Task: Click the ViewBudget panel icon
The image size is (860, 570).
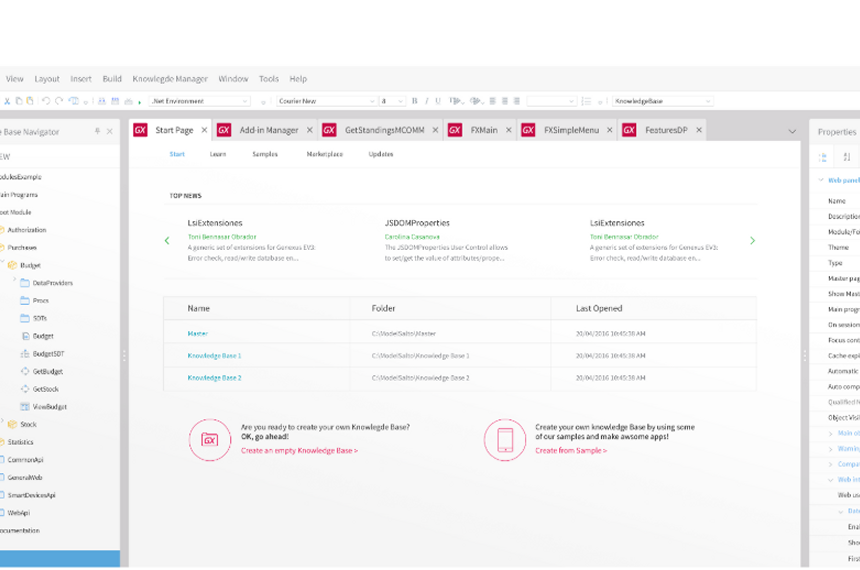Action: (x=25, y=407)
